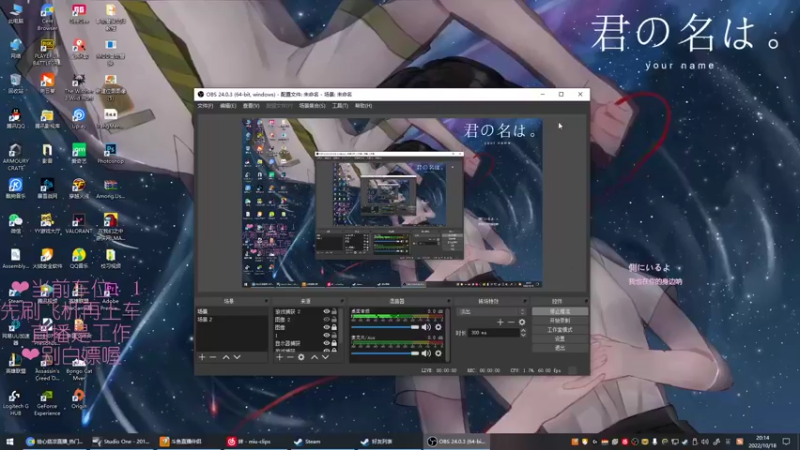800x450 pixels.
Task: Add a new source with the plus icon
Action: coord(279,357)
